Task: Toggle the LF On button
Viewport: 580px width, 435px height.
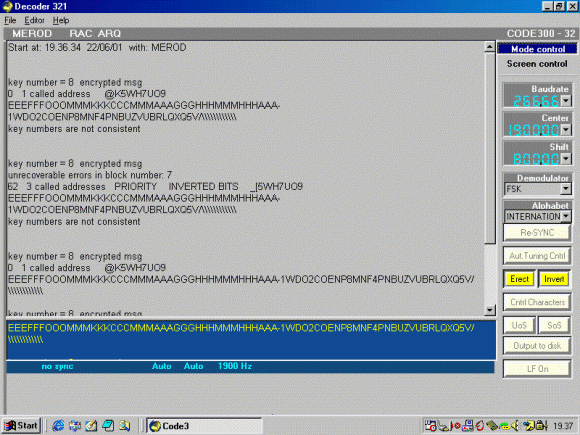Action: point(537,369)
